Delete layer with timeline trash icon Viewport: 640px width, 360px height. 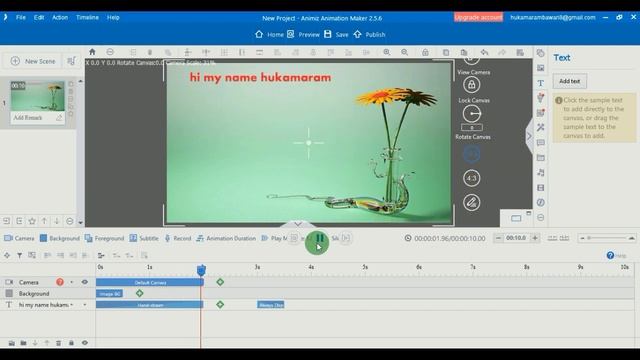click(x=58, y=343)
